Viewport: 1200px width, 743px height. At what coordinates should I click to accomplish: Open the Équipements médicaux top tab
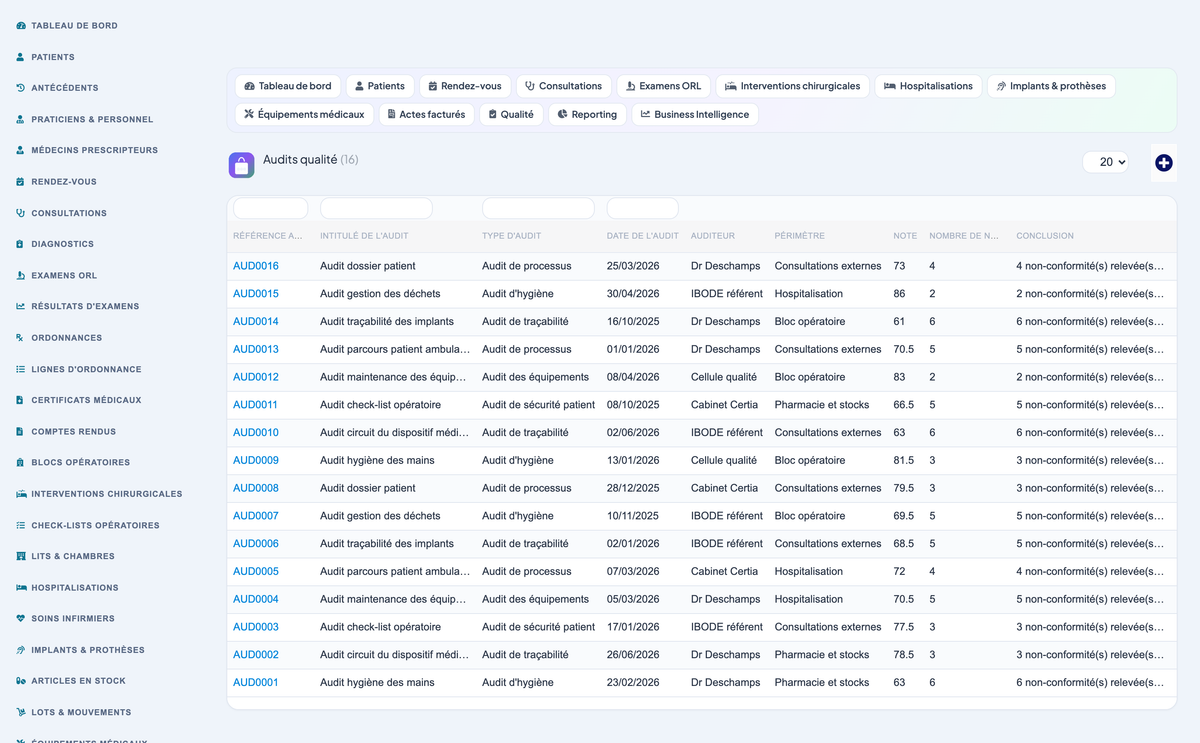(x=304, y=114)
